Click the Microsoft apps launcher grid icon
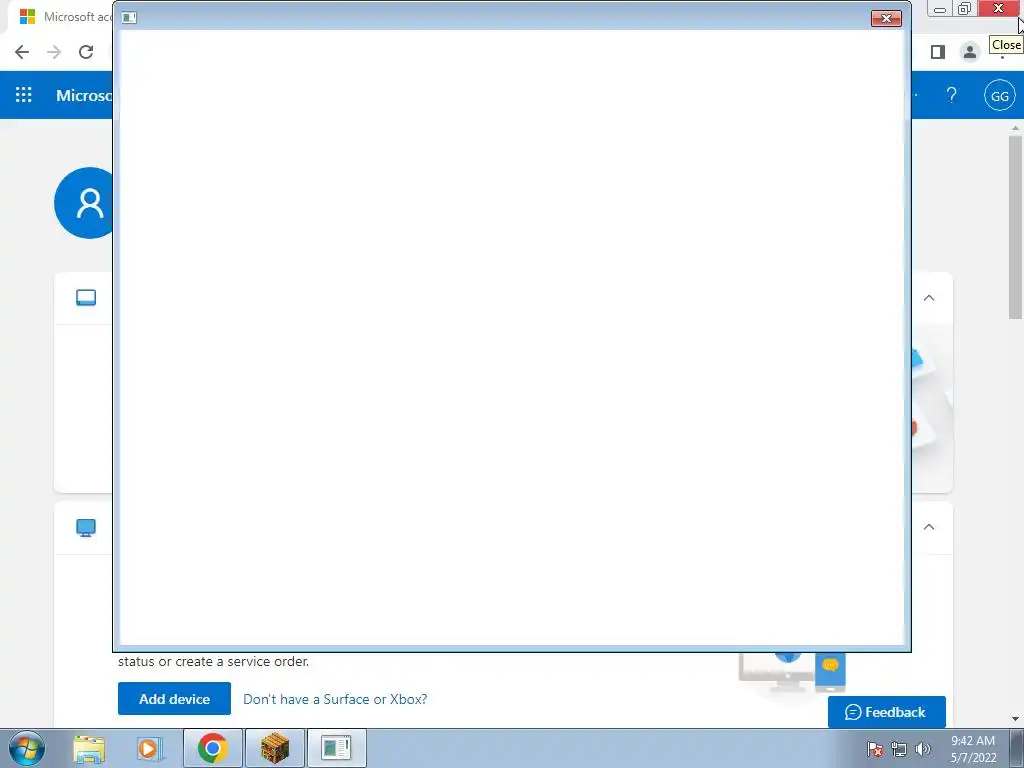Viewport: 1024px width, 768px height. point(24,95)
